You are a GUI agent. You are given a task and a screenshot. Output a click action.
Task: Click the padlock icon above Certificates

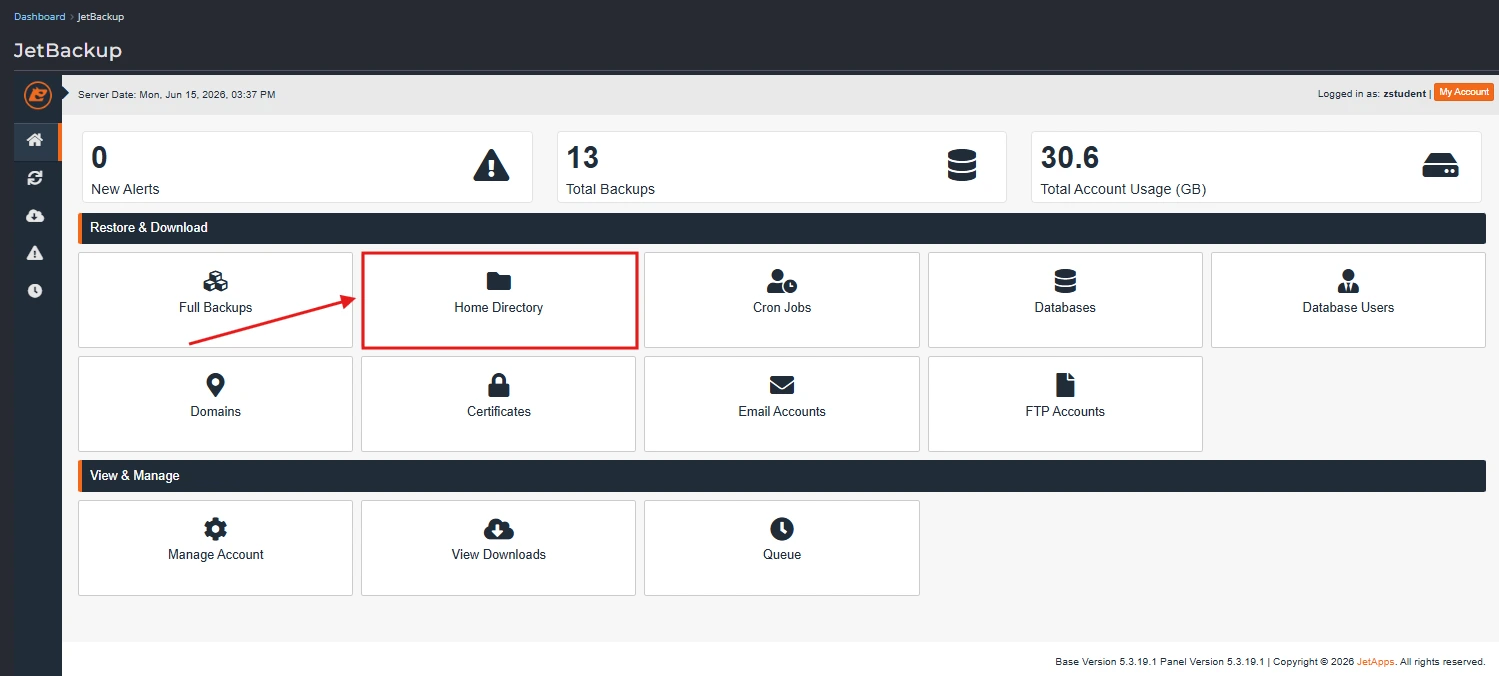[x=498, y=385]
